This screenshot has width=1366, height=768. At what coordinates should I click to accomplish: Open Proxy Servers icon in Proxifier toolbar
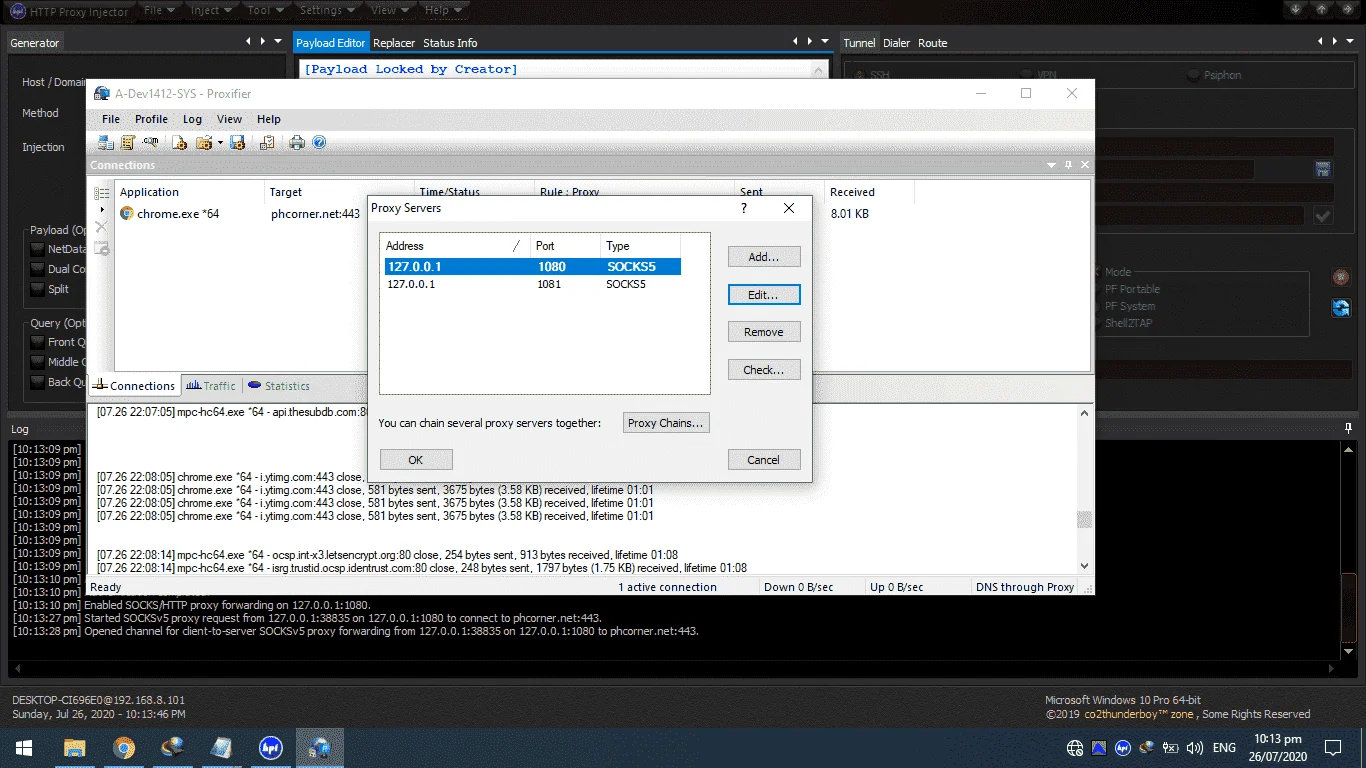105,143
